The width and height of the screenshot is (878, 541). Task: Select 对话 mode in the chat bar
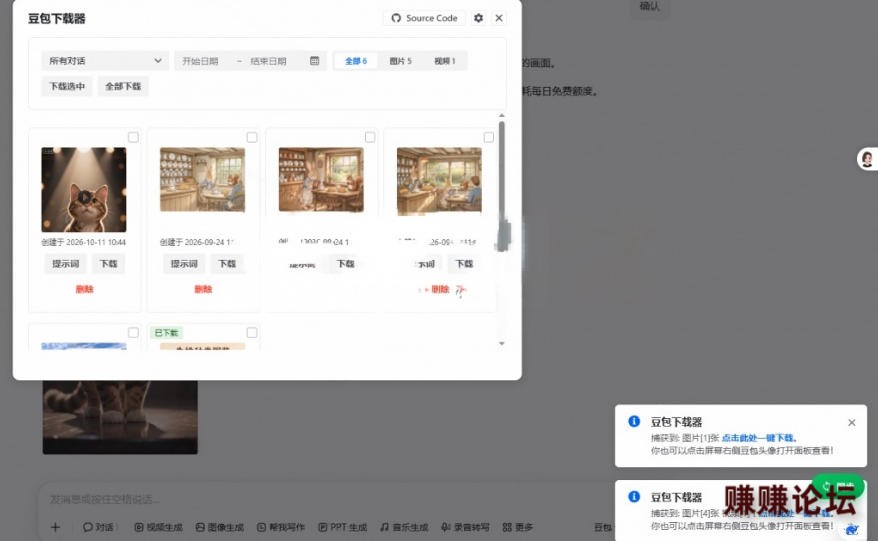tap(99, 527)
